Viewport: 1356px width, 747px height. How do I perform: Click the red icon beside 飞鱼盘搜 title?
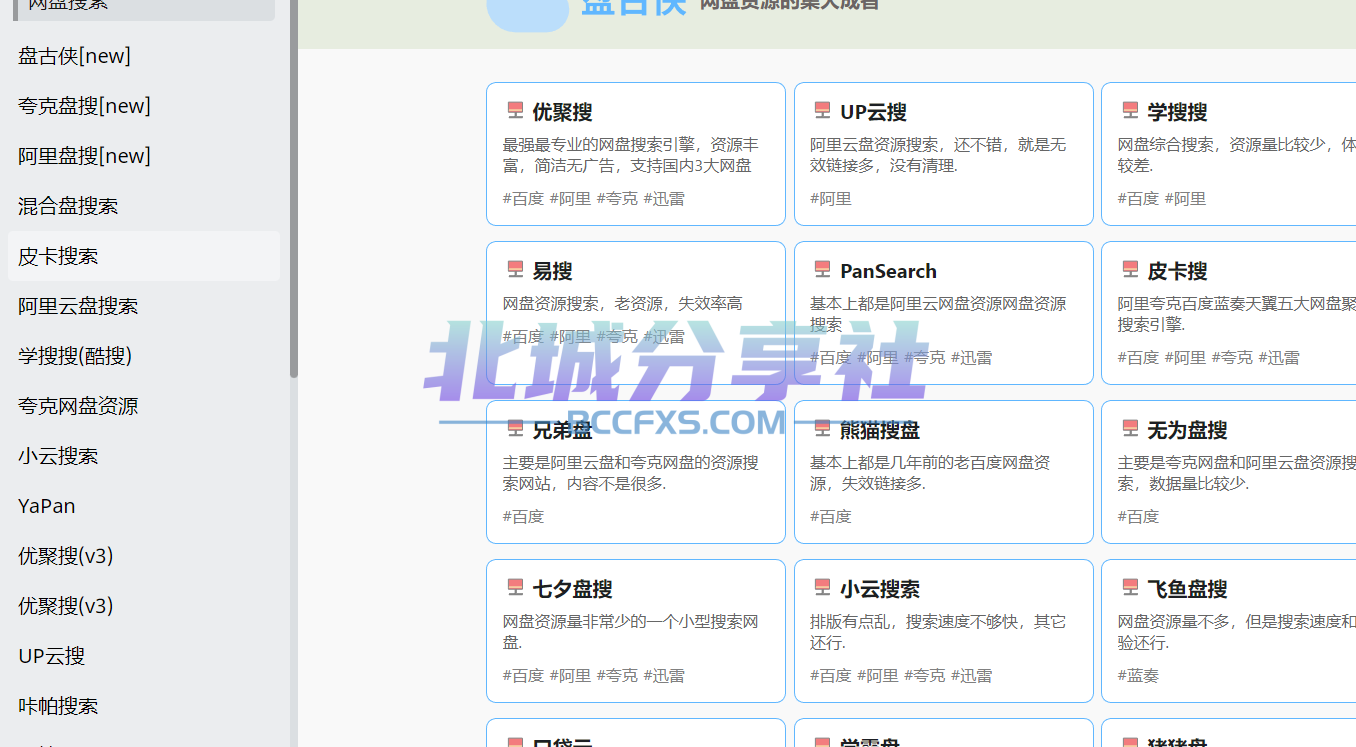coord(1130,587)
